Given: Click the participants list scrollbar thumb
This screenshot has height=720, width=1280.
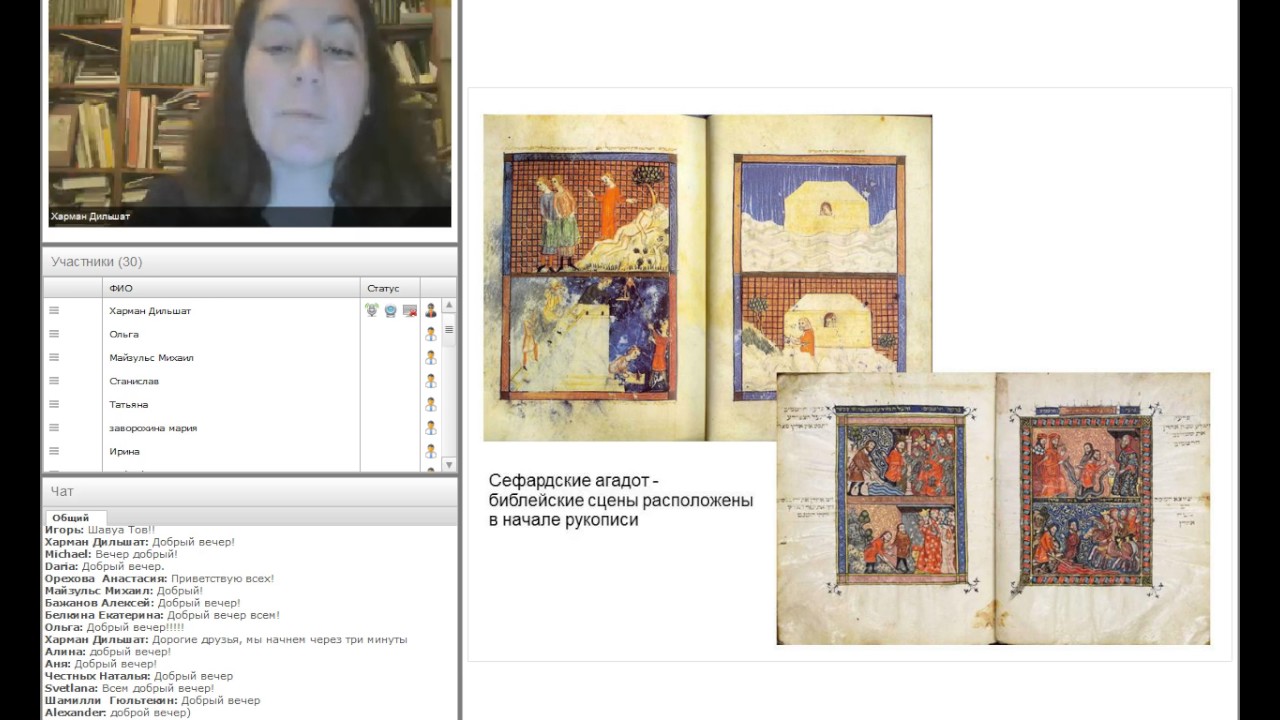Looking at the screenshot, I should [x=449, y=329].
